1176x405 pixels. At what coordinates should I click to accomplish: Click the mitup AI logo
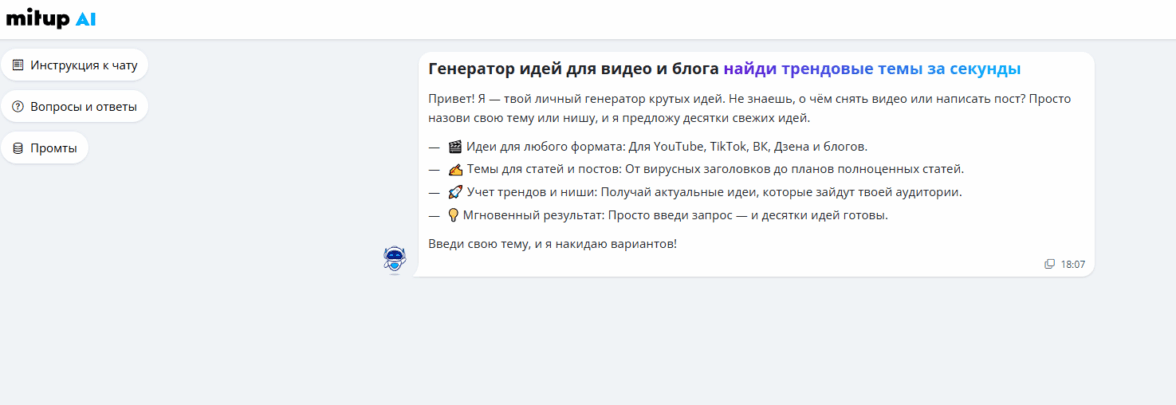coord(51,19)
